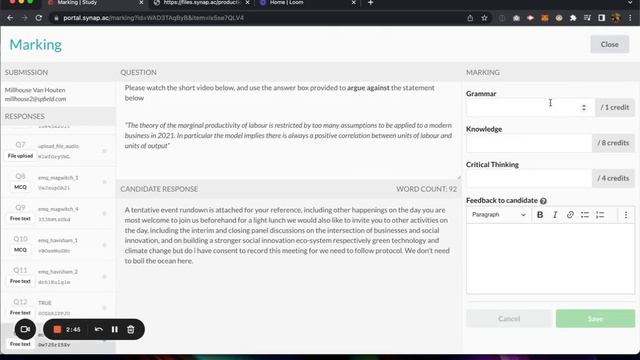The image size is (640, 360).
Task: Click the WORD COUNT: 92 label
Action: (427, 189)
